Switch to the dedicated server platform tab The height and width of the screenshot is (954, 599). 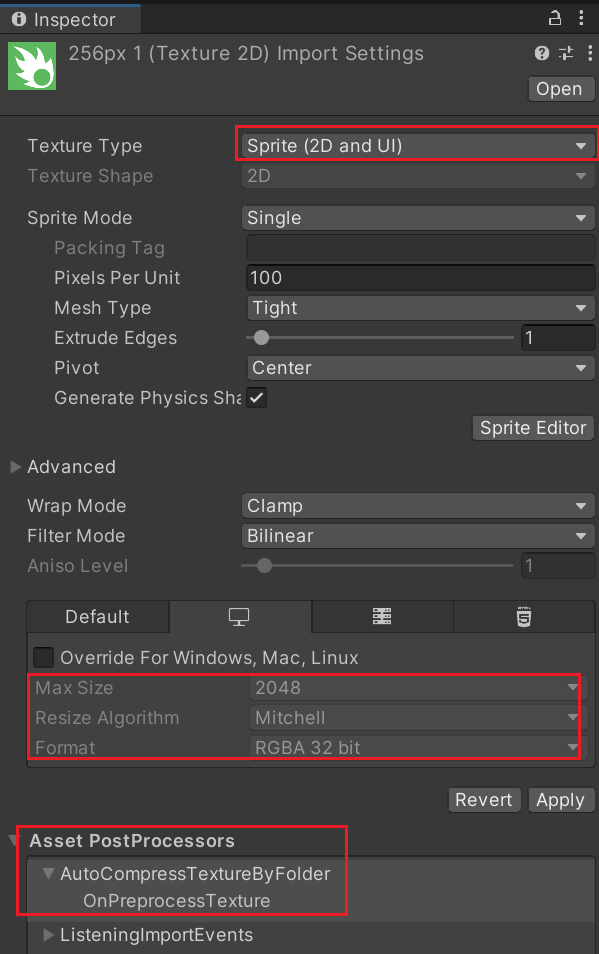point(382,616)
